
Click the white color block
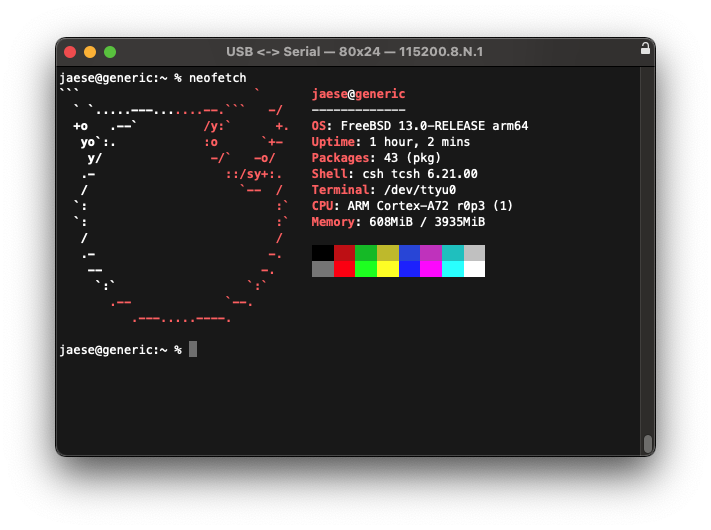point(474,269)
